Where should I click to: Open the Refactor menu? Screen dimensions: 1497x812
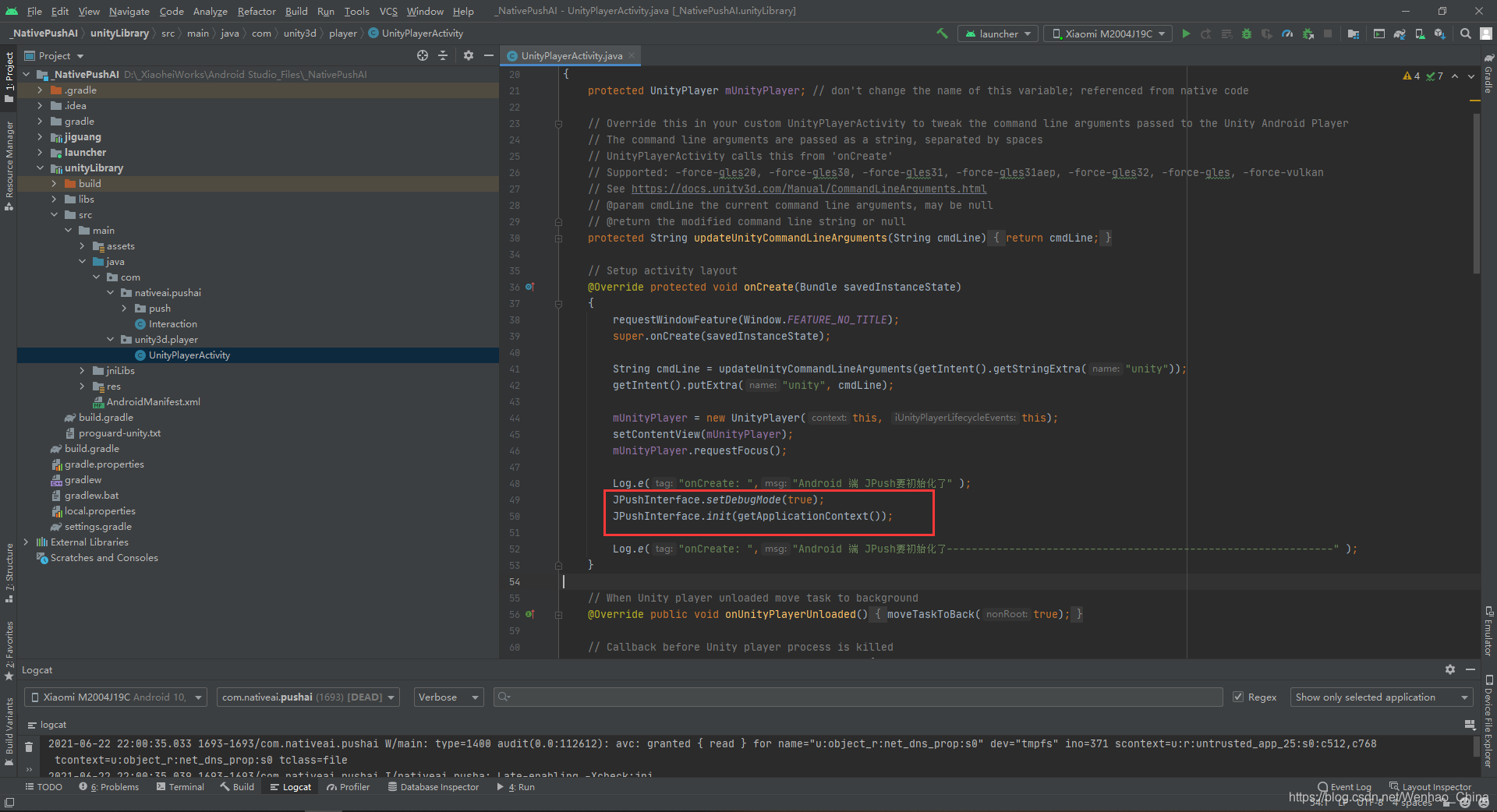257,11
